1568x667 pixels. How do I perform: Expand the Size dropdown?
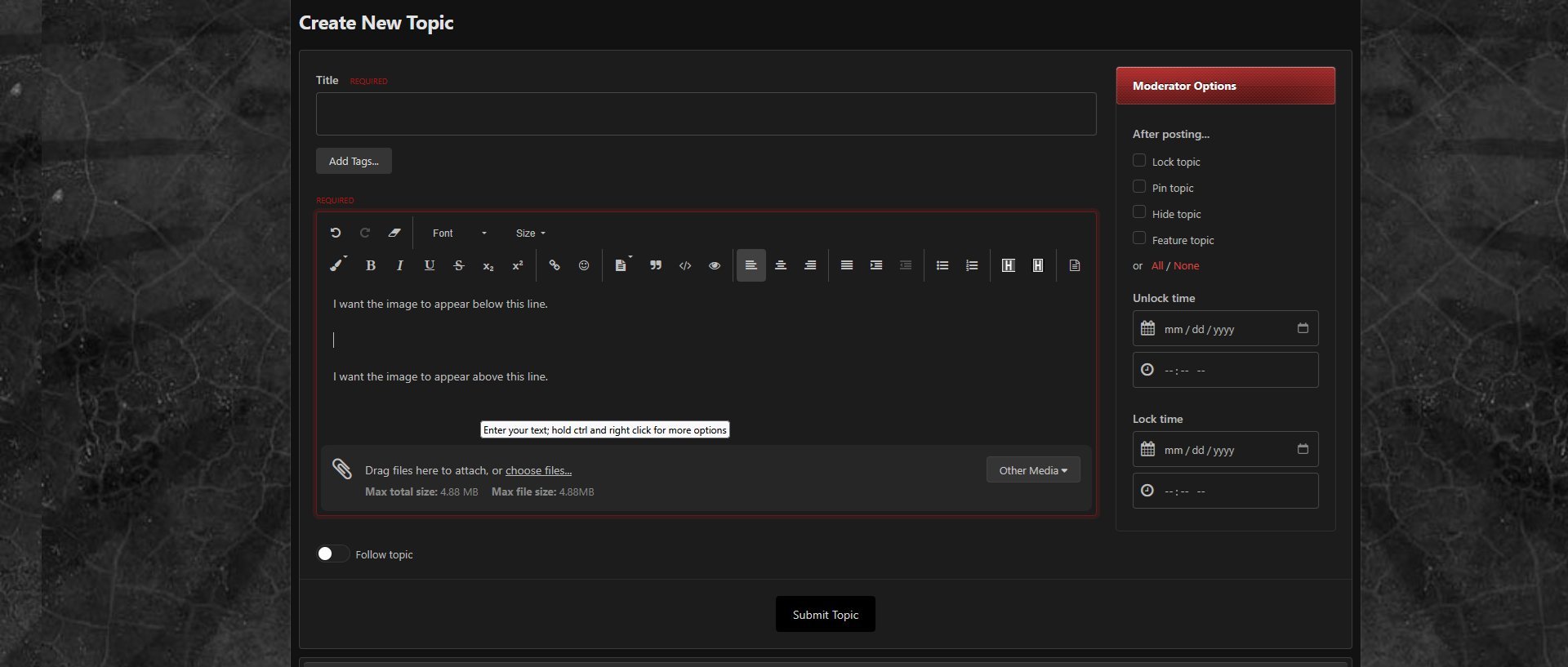click(530, 233)
